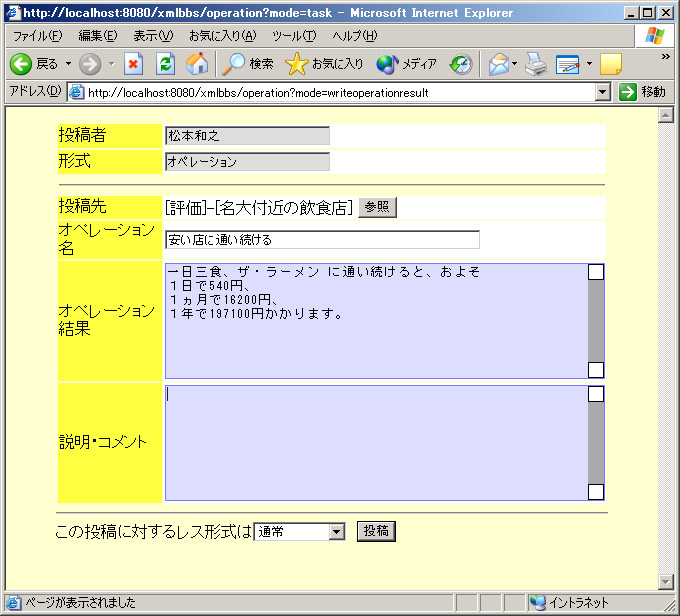The width and height of the screenshot is (680, 616).
Task: Click the Refresh page icon
Action: point(165,64)
